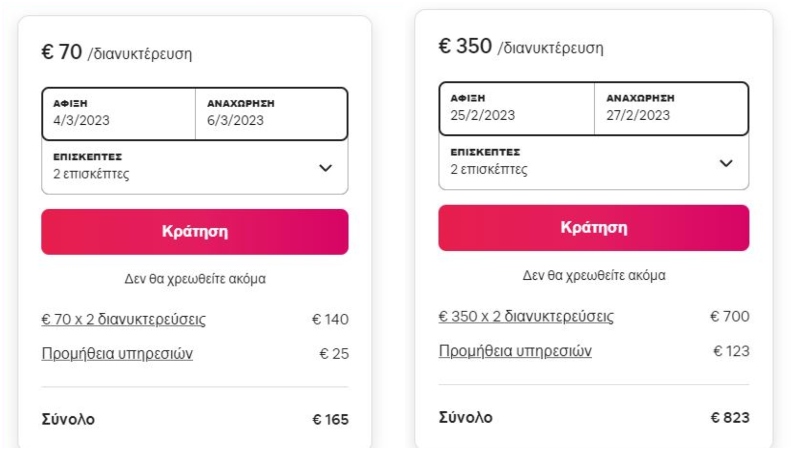Click 'Δεν θα χρεωθείτε ακόμα' in €350 card
The image size is (810, 450).
(594, 275)
